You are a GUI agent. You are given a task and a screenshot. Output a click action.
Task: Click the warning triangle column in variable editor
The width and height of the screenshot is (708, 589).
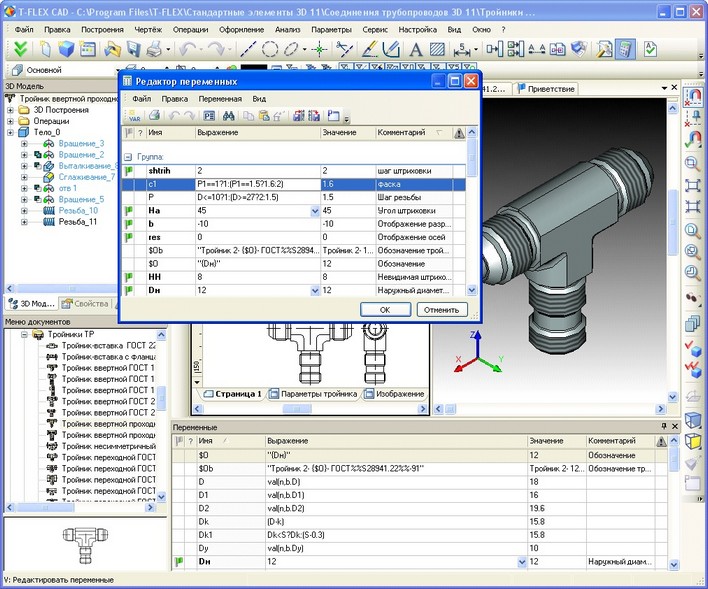[459, 133]
